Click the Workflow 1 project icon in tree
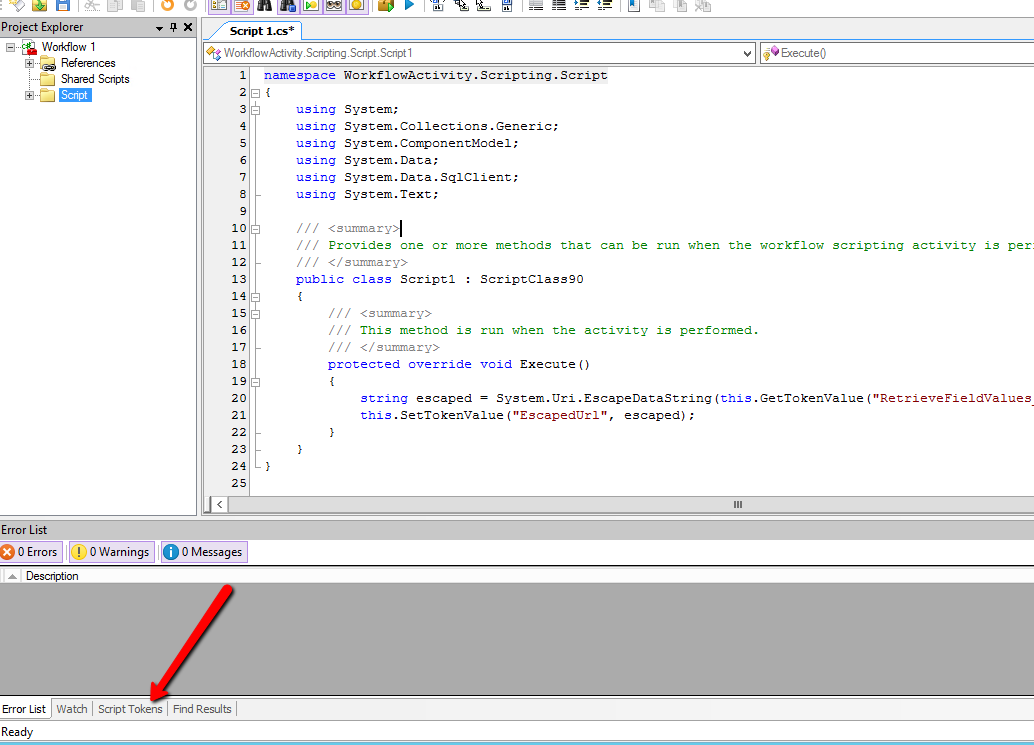The width and height of the screenshot is (1034, 745). tap(29, 47)
